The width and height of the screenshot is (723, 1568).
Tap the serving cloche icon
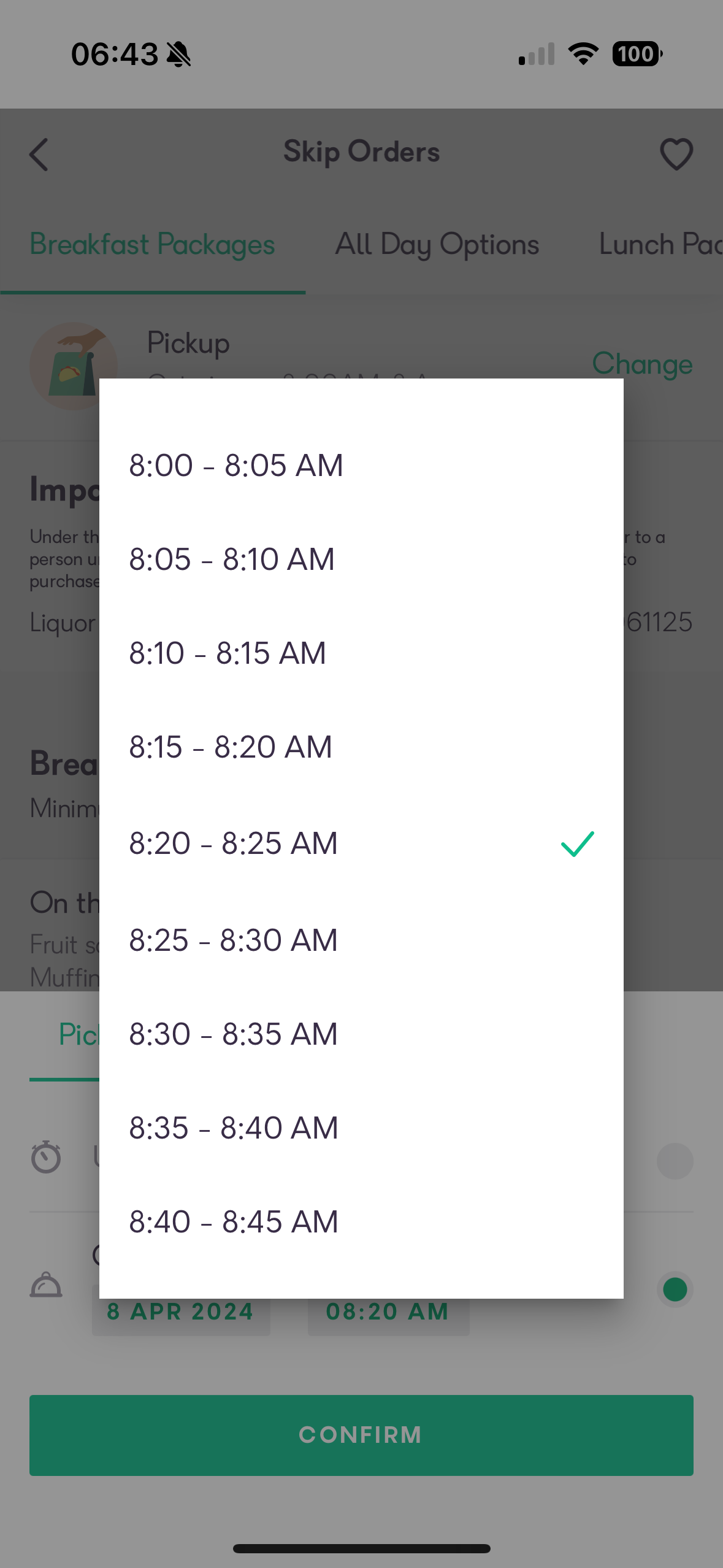46,1285
